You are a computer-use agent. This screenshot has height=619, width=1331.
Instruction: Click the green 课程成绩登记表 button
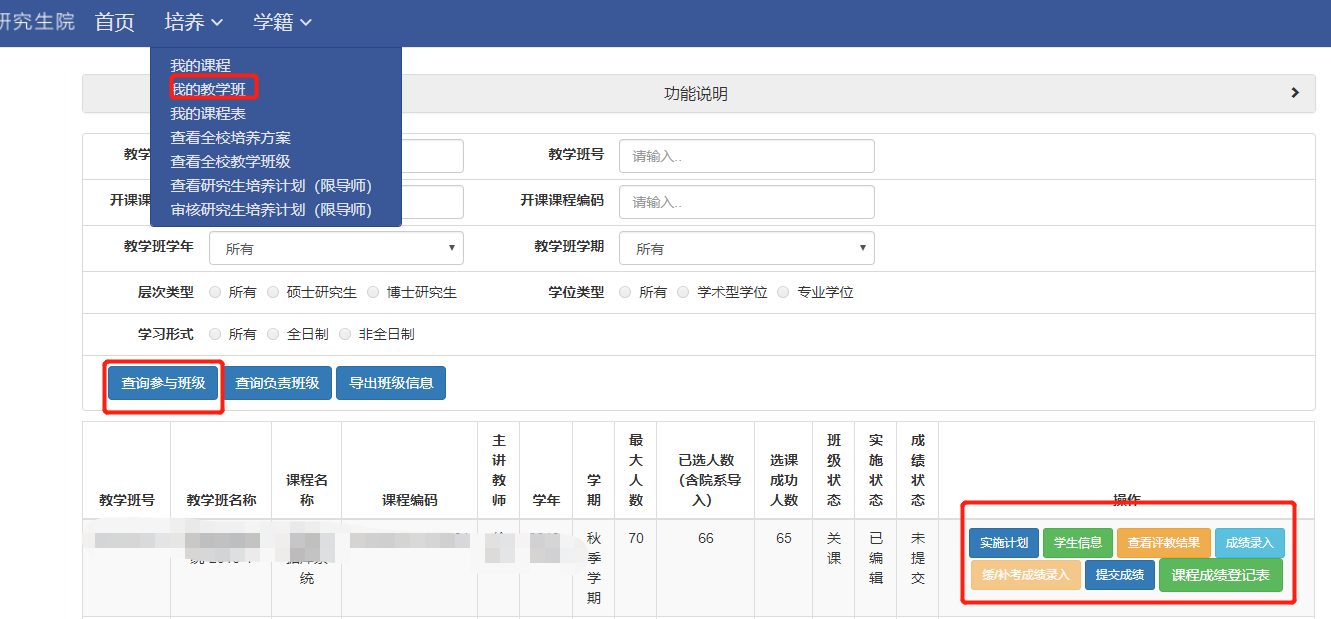[x=1220, y=575]
